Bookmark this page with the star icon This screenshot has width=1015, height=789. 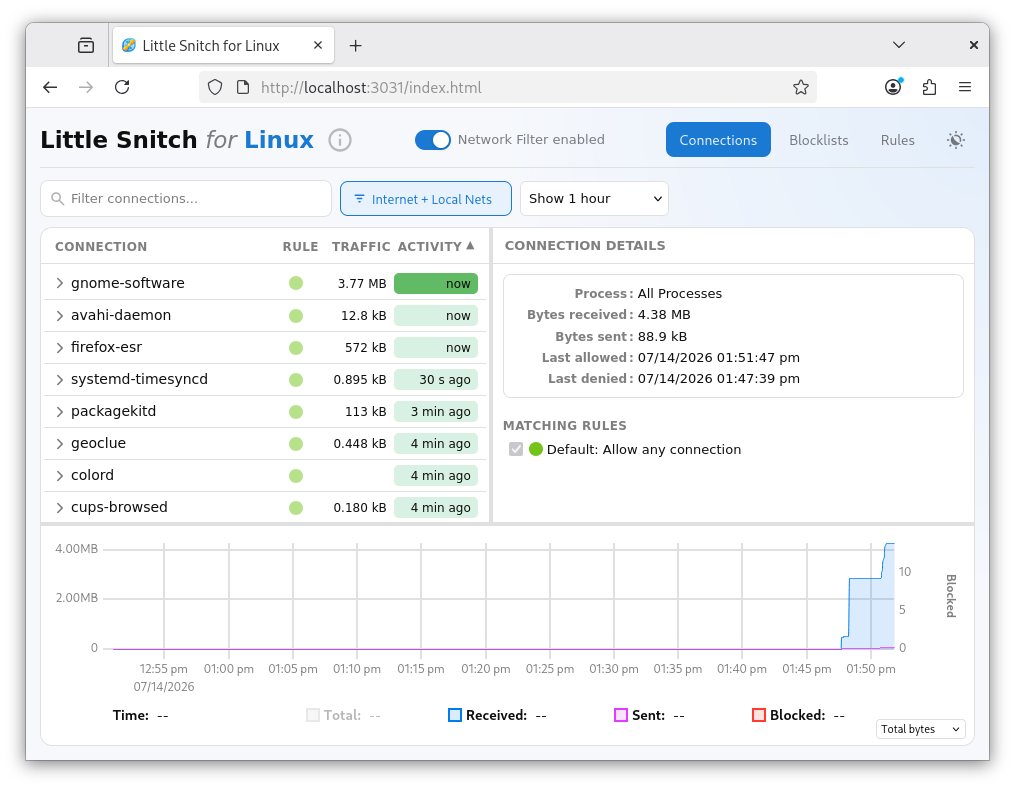[801, 87]
